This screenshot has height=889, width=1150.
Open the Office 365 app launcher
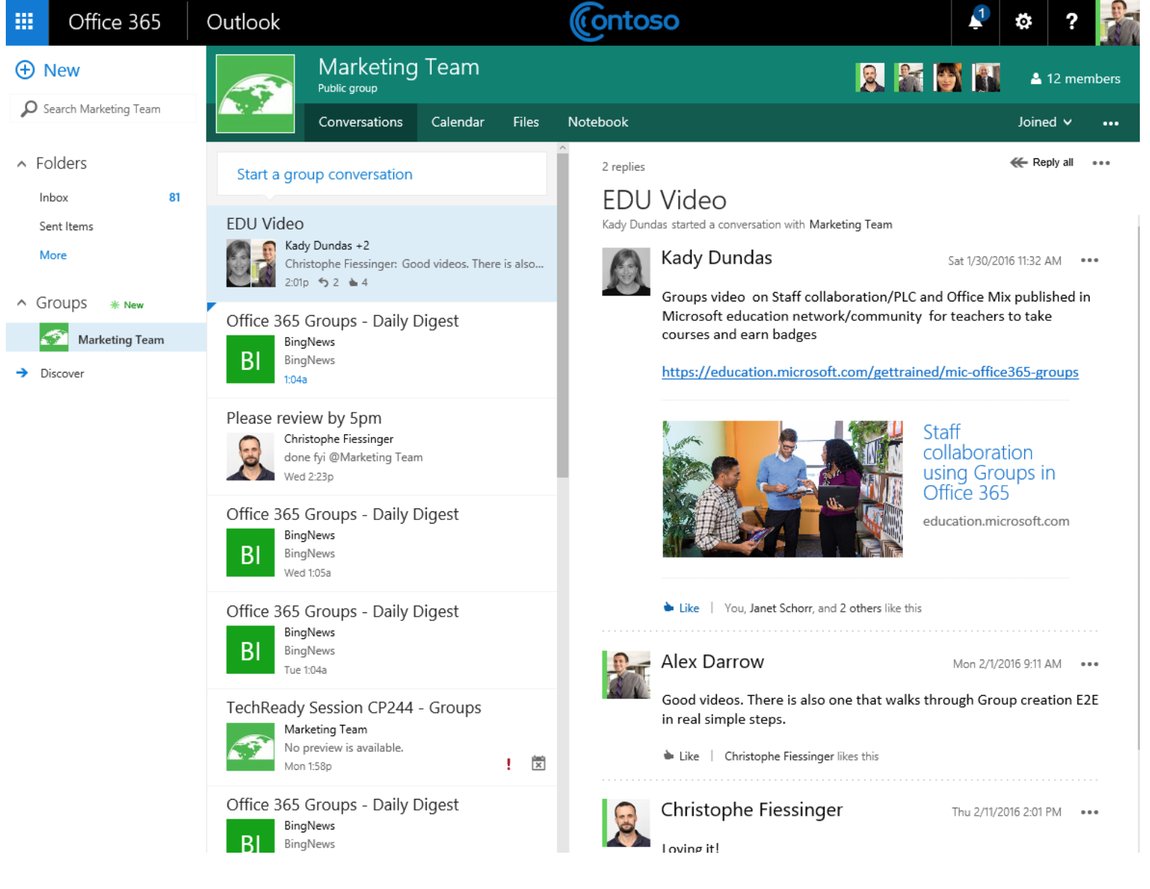pyautogui.click(x=25, y=22)
